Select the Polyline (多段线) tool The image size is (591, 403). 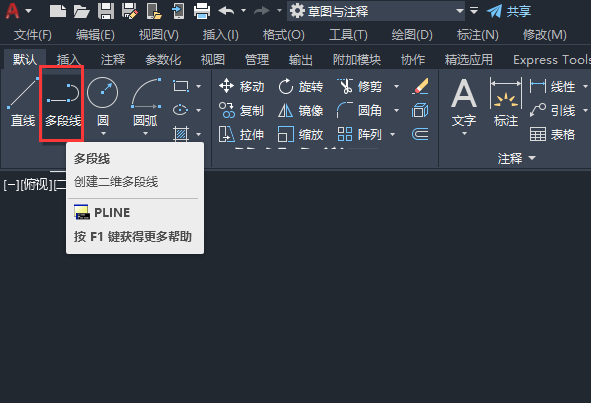click(62, 102)
